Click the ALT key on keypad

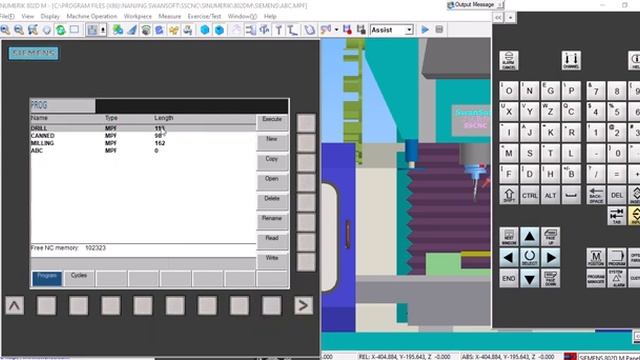pos(550,195)
